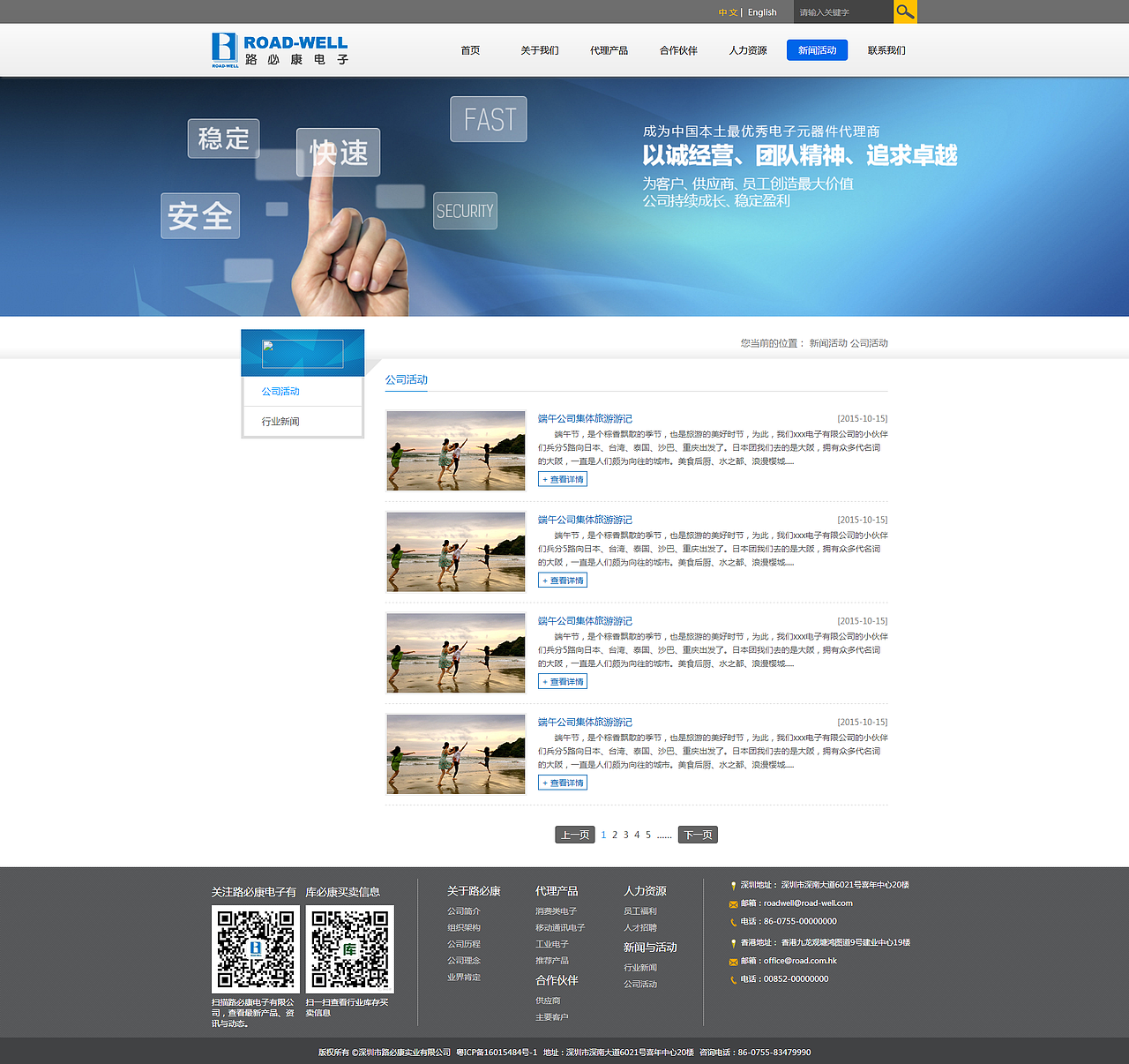Open the footer link 公司简介
Image resolution: width=1129 pixels, height=1064 pixels.
point(464,911)
